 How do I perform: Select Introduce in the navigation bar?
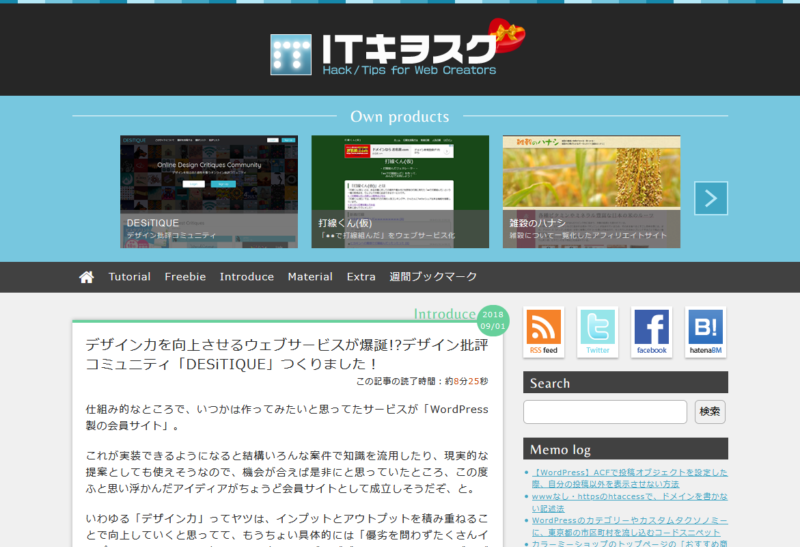tap(246, 277)
